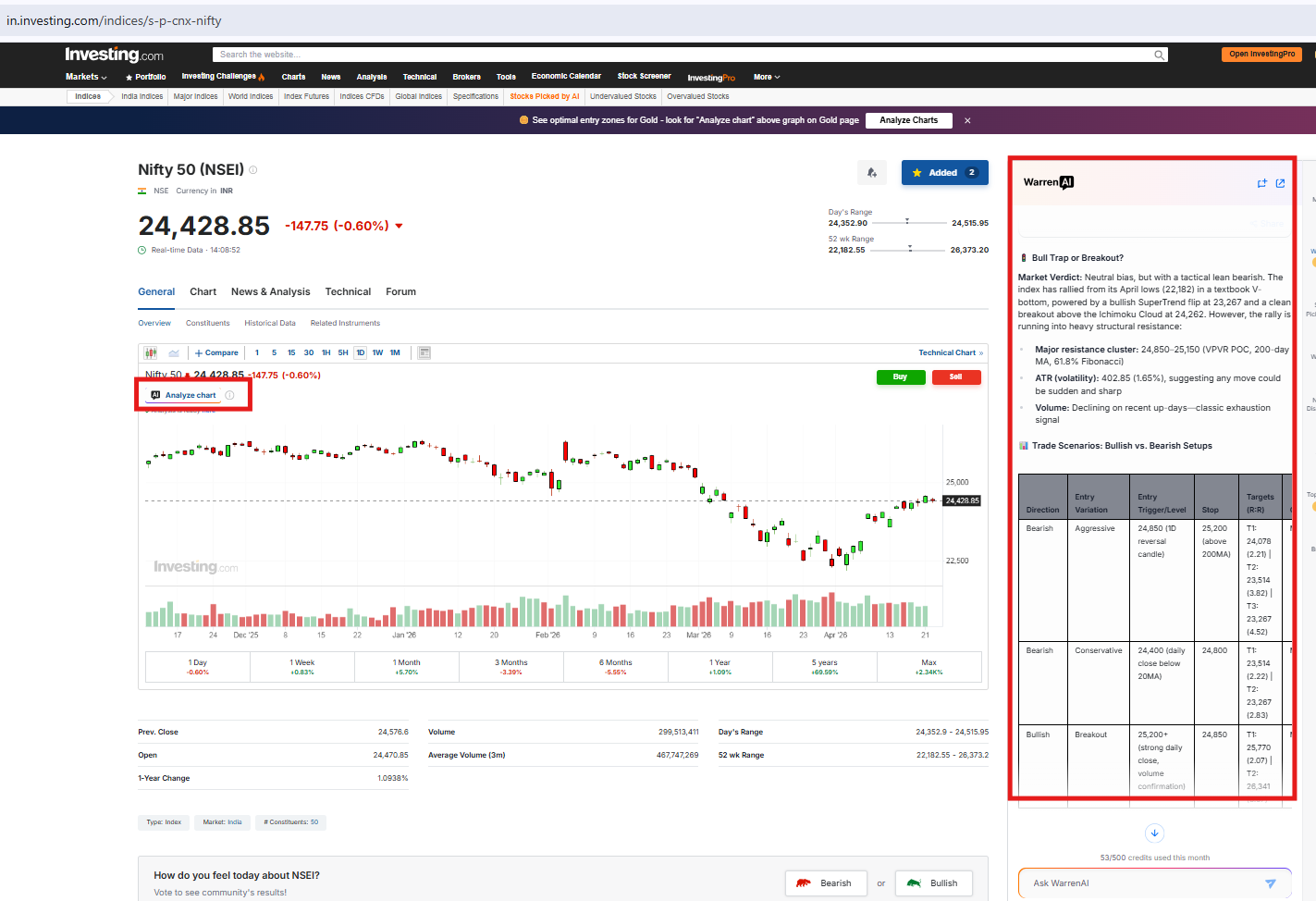Expand the More menu in navigation
Screen dimensions: 1316x901
point(766,77)
